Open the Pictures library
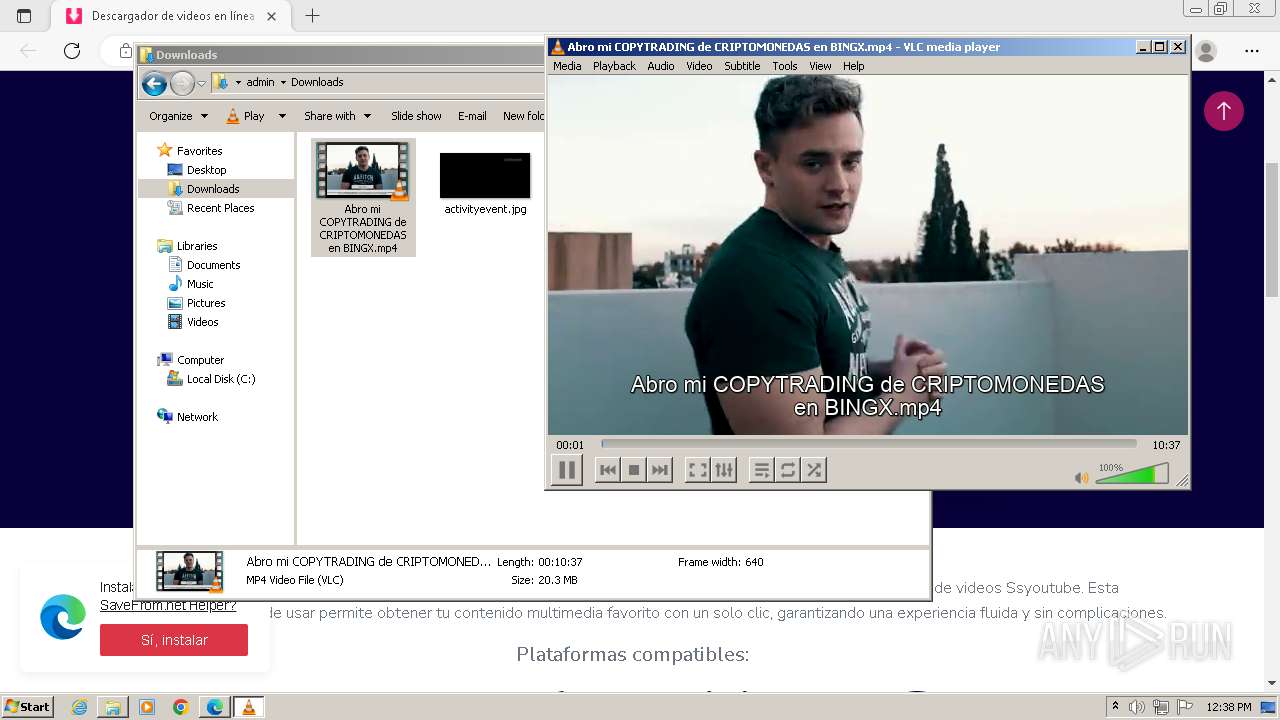Screen dimensions: 1280x720 [206, 303]
